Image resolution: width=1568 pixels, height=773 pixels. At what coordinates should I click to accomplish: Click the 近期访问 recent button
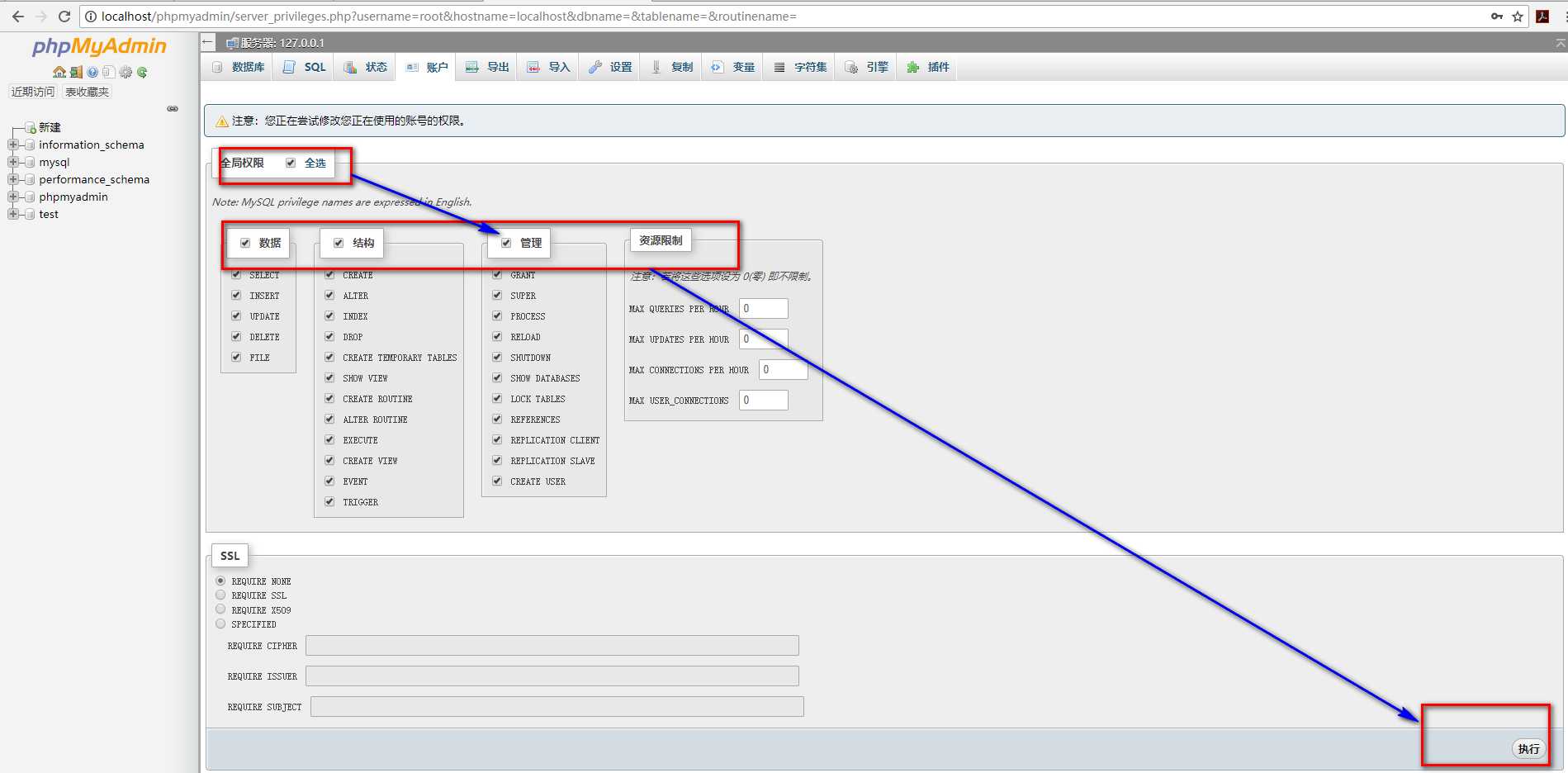(33, 92)
